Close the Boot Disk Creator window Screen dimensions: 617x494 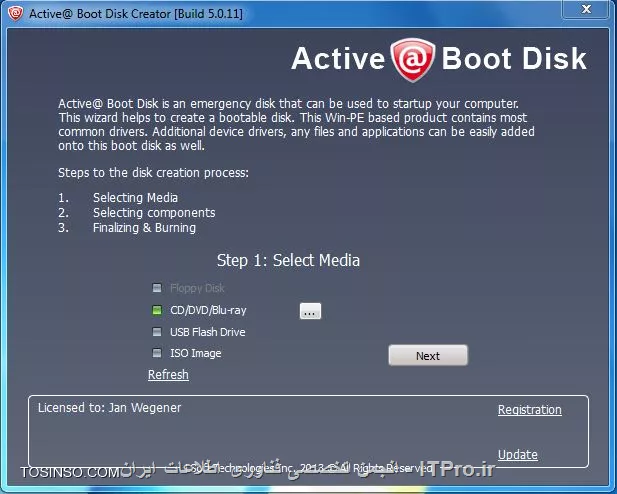coord(586,9)
